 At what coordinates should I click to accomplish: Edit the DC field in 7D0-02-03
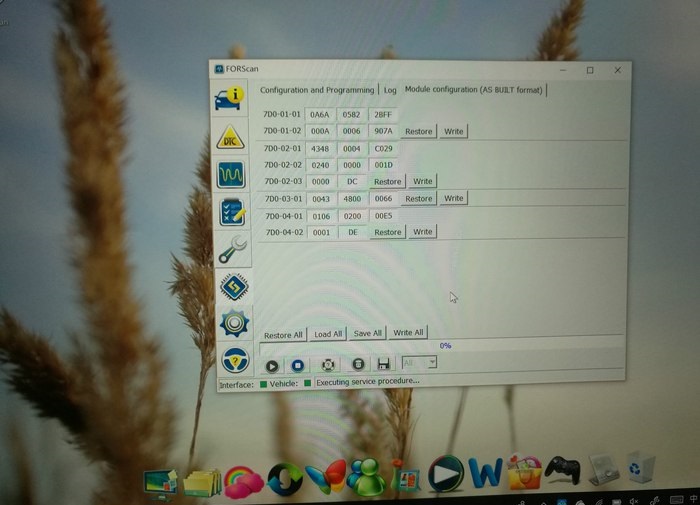pos(352,182)
